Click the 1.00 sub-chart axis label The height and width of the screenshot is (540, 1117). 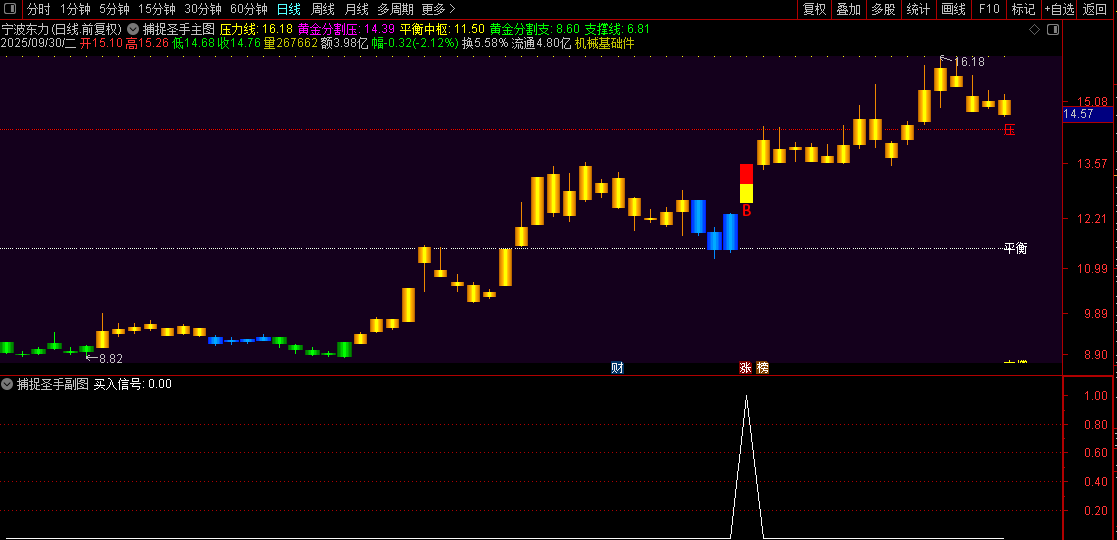pyautogui.click(x=1096, y=396)
